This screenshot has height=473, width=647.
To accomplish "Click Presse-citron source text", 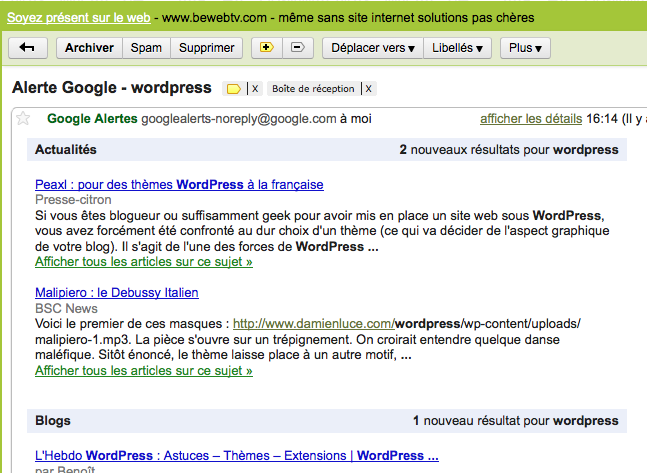I will coord(73,200).
